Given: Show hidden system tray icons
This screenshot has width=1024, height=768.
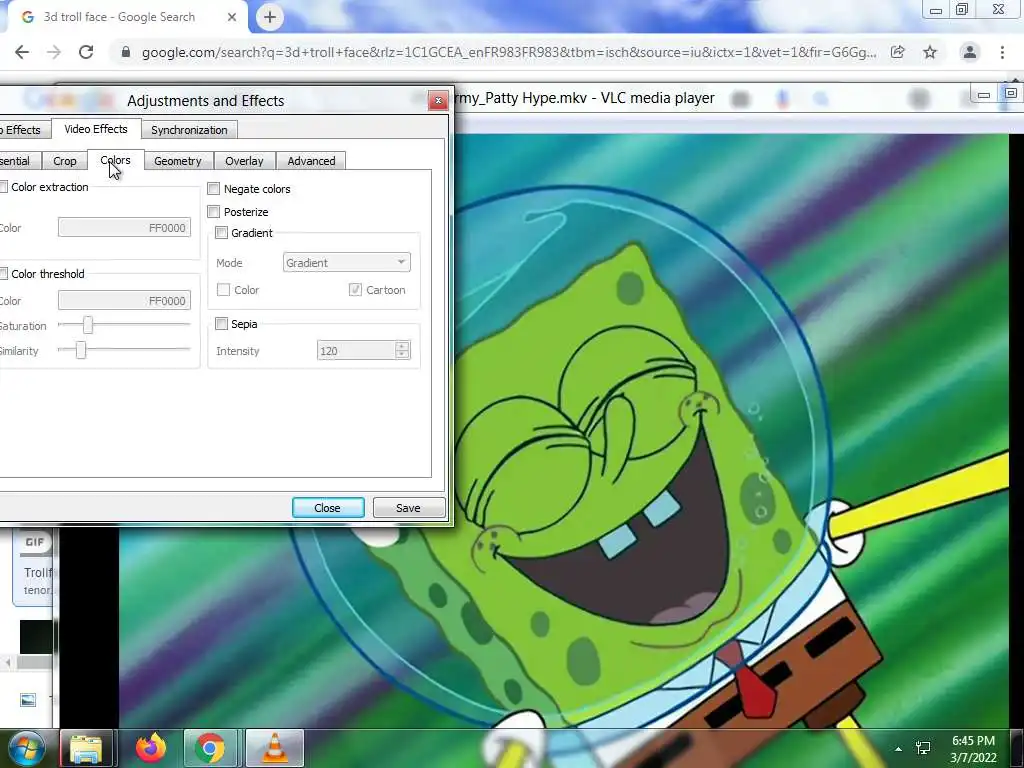Looking at the screenshot, I should pyautogui.click(x=899, y=749).
